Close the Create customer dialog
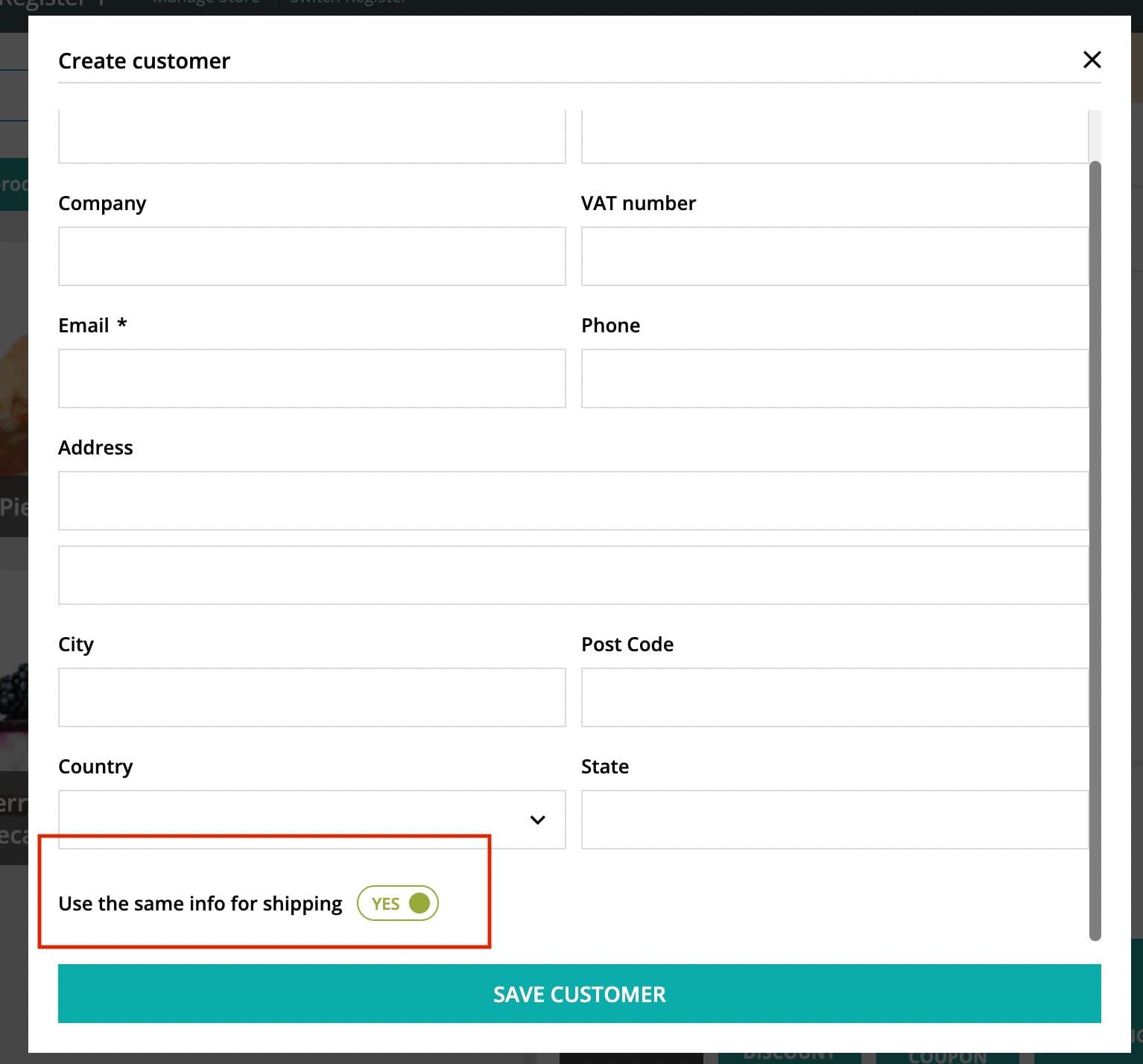 (x=1092, y=60)
